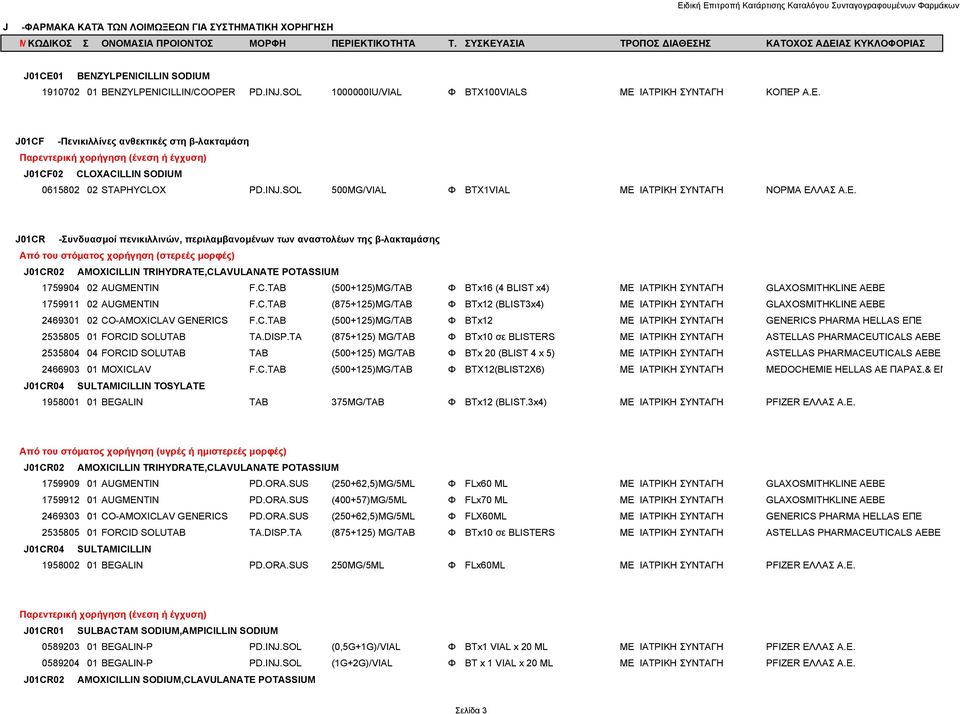Click product code '1759909'
Image resolution: width=960 pixels, height=714 pixels.
pos(61,484)
